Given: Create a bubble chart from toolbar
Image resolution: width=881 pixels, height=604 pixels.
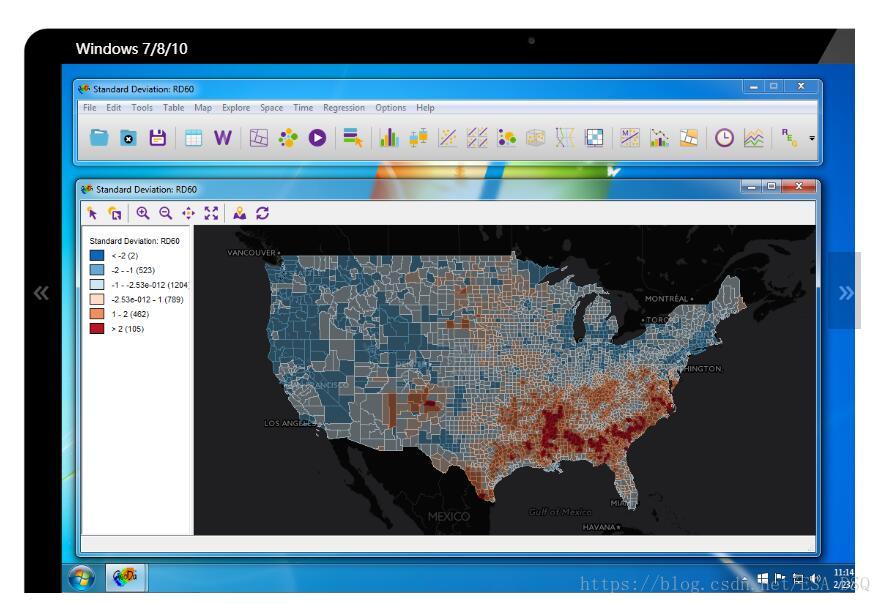Looking at the screenshot, I should [x=506, y=137].
